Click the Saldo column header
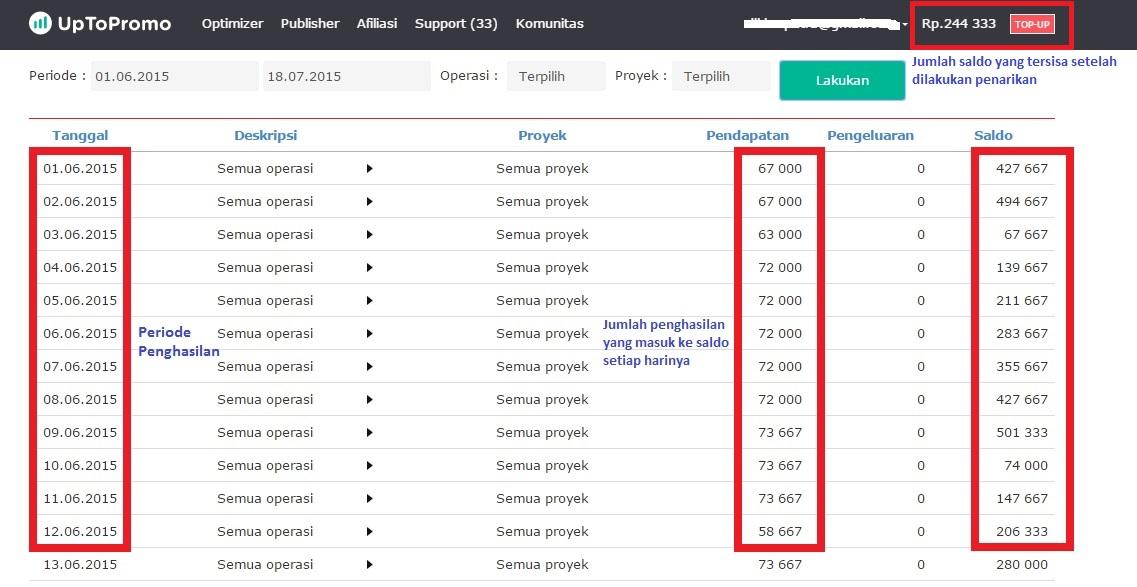The height and width of the screenshot is (587, 1137). (x=992, y=135)
